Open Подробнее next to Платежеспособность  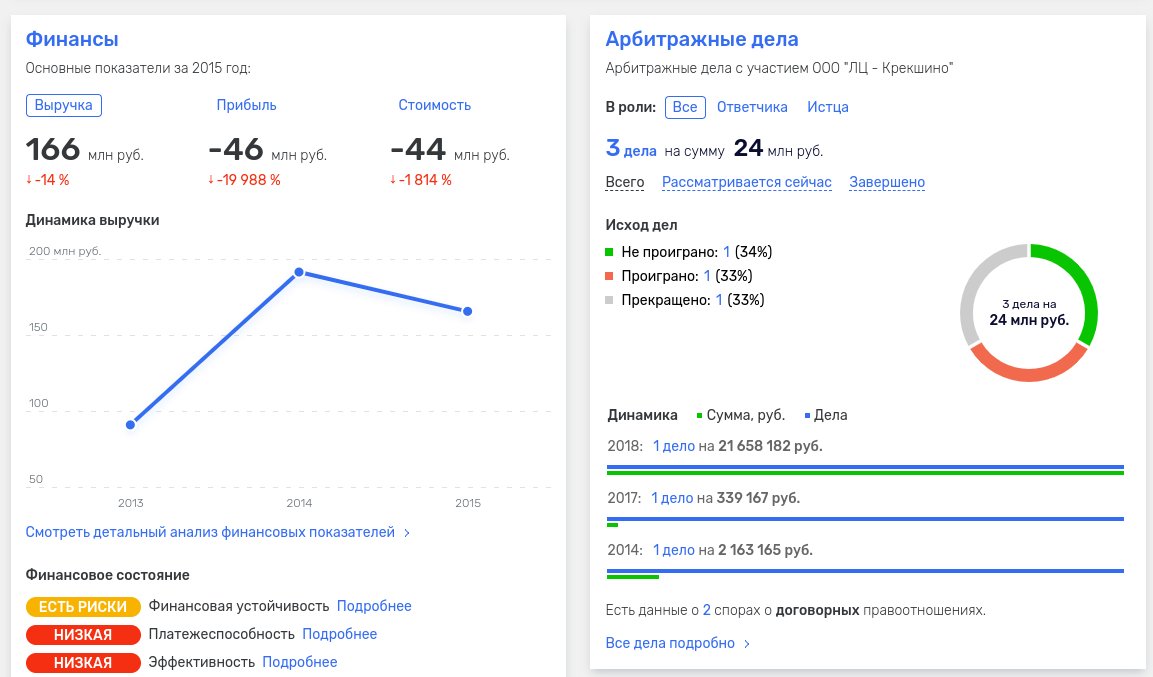tap(339, 634)
